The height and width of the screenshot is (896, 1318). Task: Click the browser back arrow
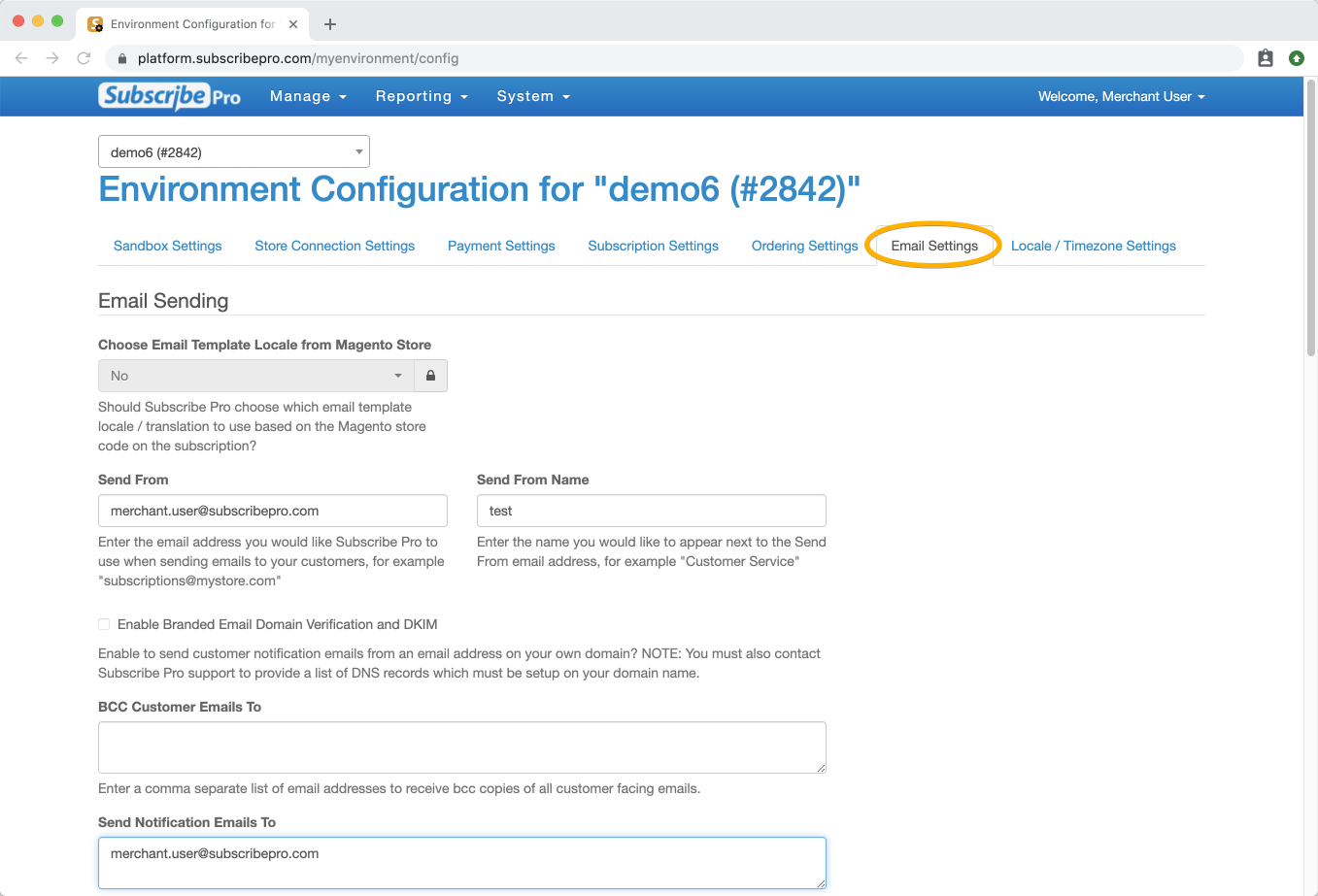21,58
